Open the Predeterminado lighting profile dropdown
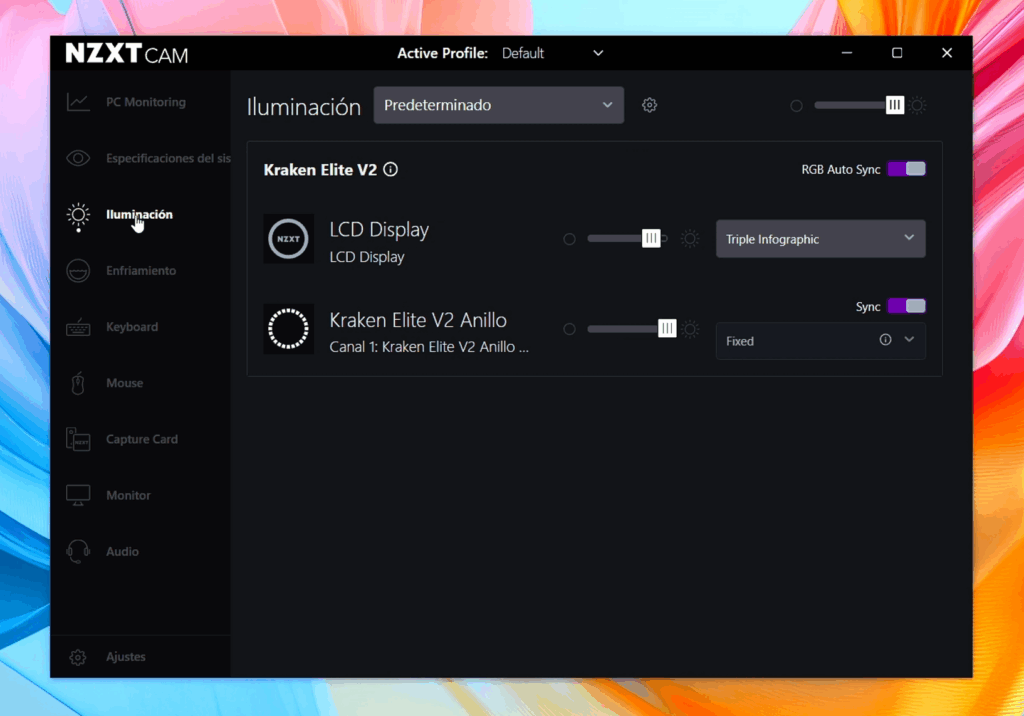The height and width of the screenshot is (716, 1024). tap(498, 105)
